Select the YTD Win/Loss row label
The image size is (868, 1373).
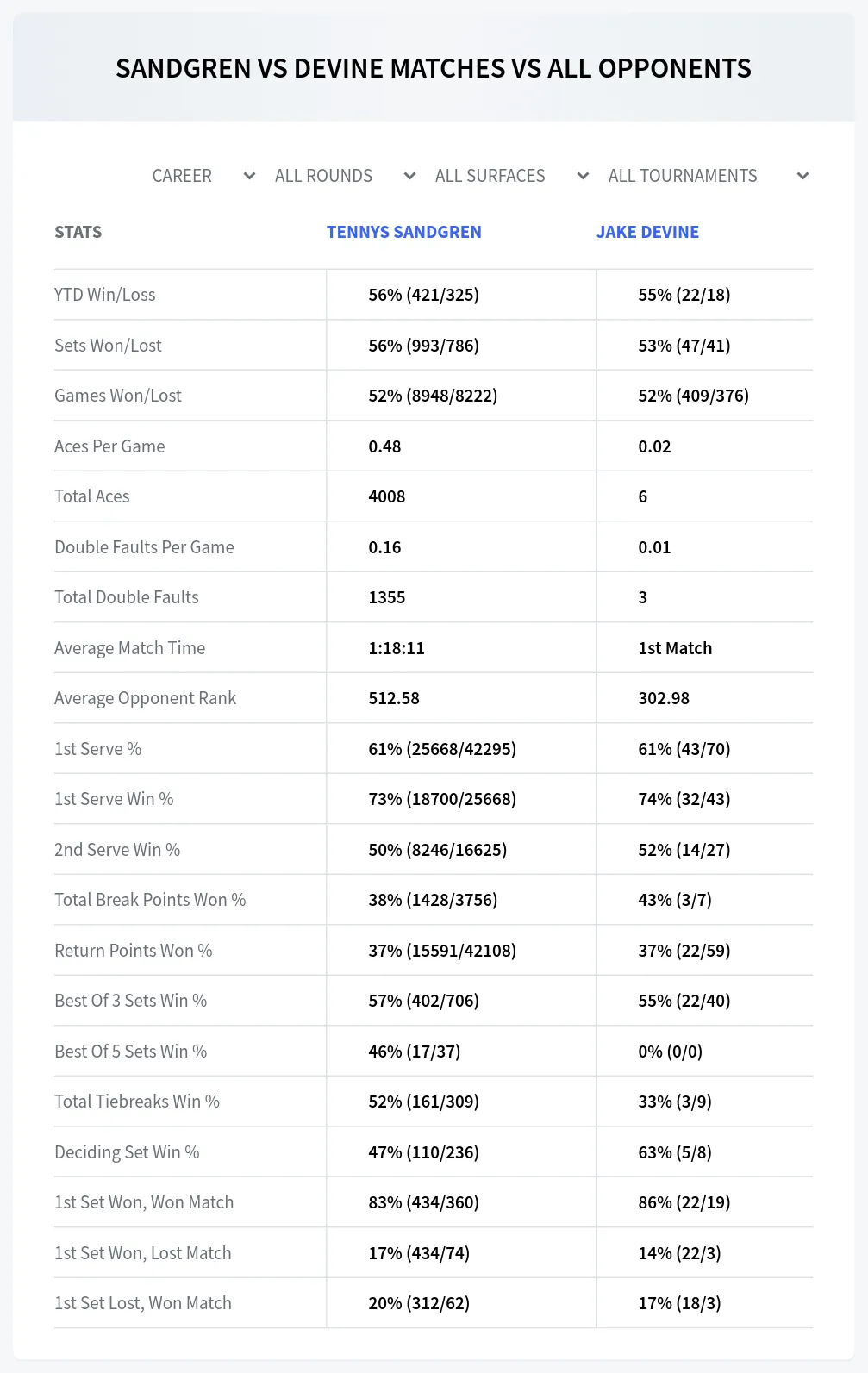tap(105, 295)
